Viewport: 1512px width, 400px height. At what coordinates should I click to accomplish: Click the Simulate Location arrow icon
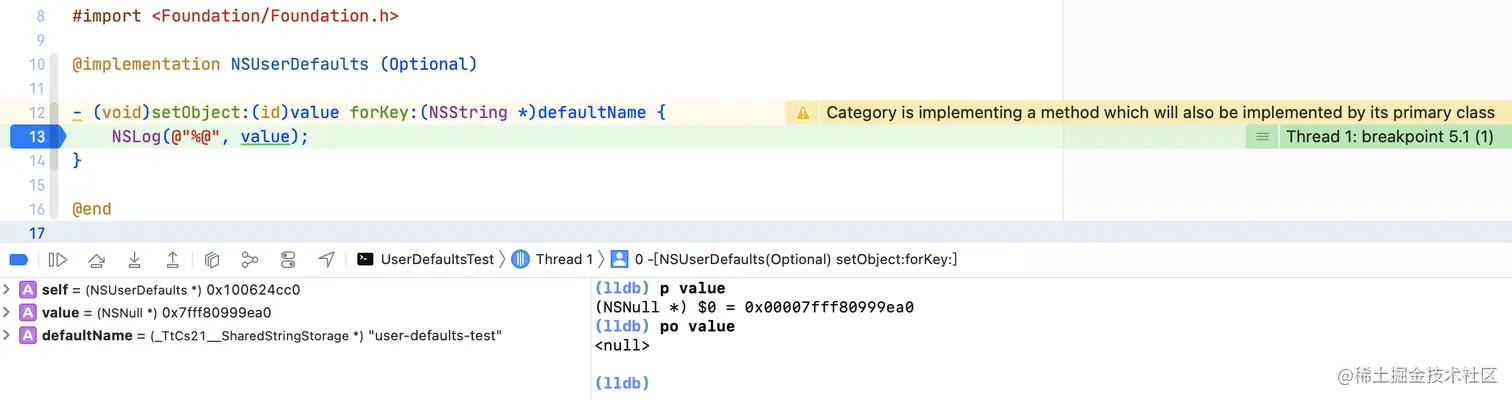pos(326,260)
